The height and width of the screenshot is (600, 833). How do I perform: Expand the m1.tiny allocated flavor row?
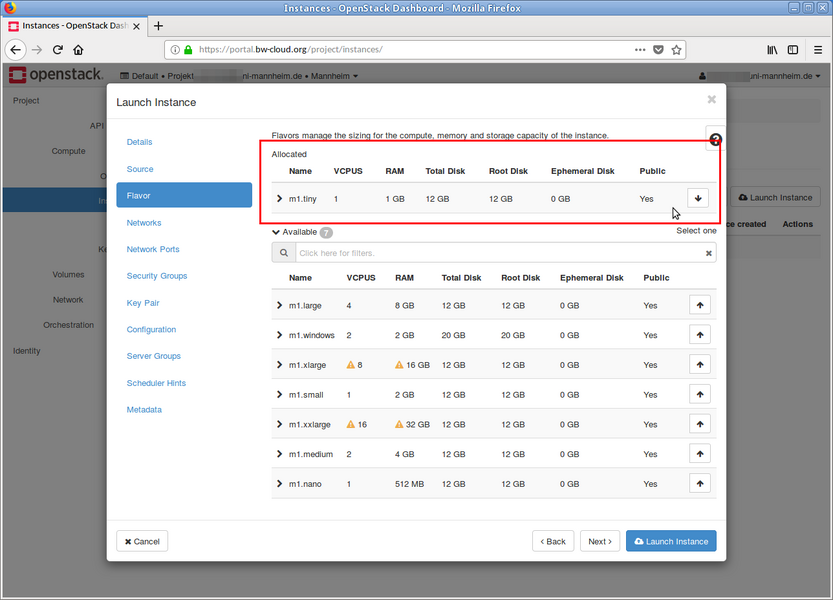tap(280, 199)
